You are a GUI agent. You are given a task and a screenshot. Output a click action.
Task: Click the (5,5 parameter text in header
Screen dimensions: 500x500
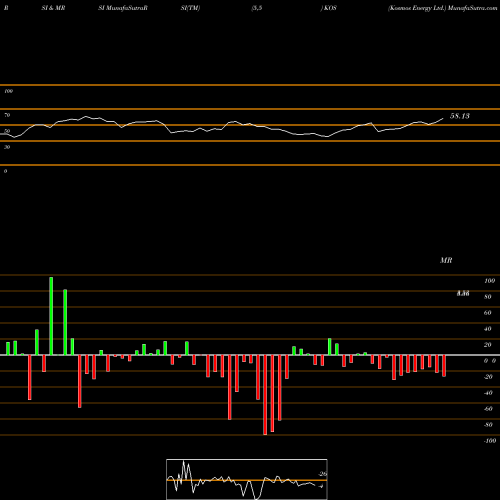257,8
